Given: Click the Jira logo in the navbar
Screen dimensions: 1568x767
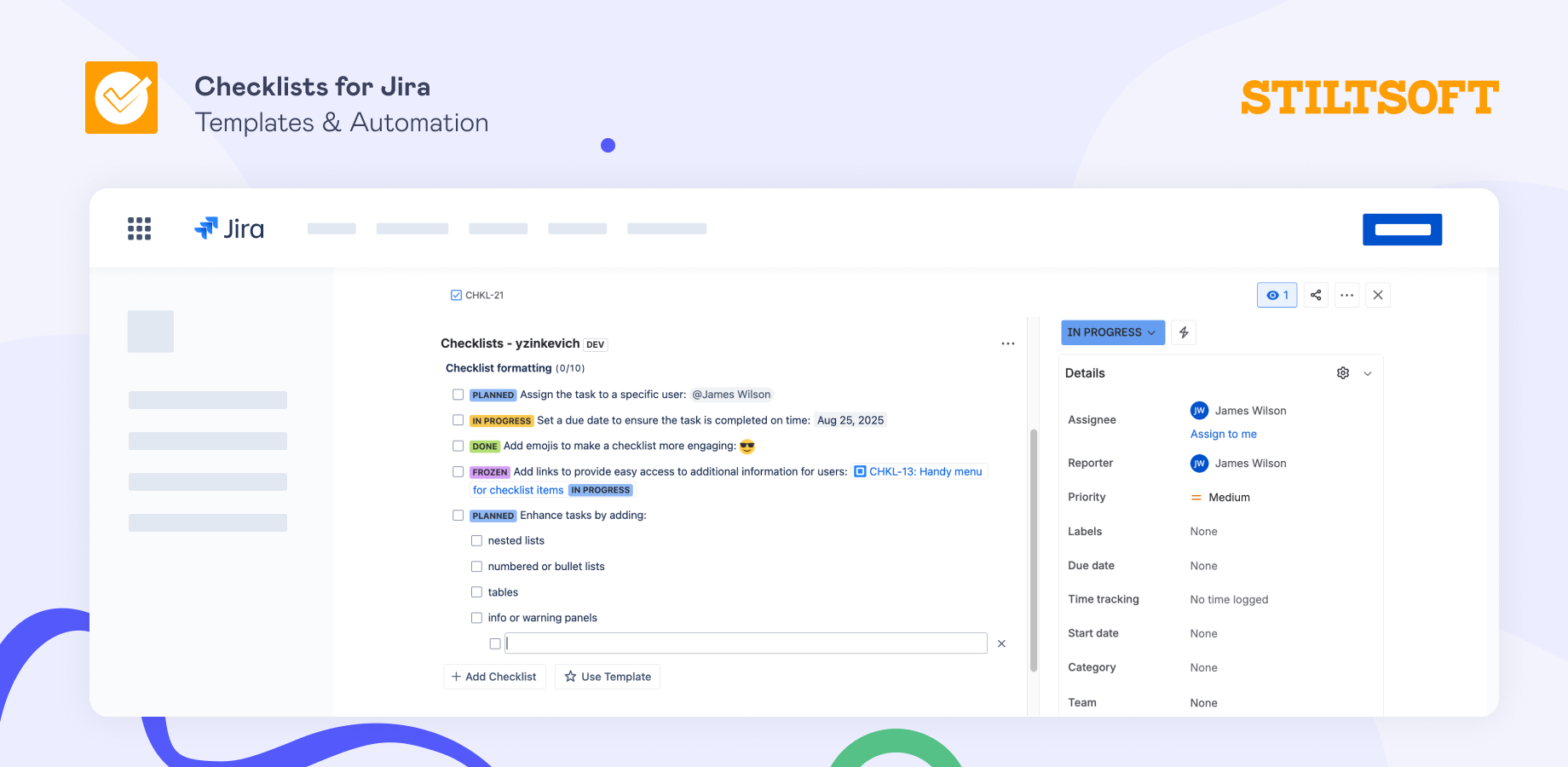Looking at the screenshot, I should point(228,228).
